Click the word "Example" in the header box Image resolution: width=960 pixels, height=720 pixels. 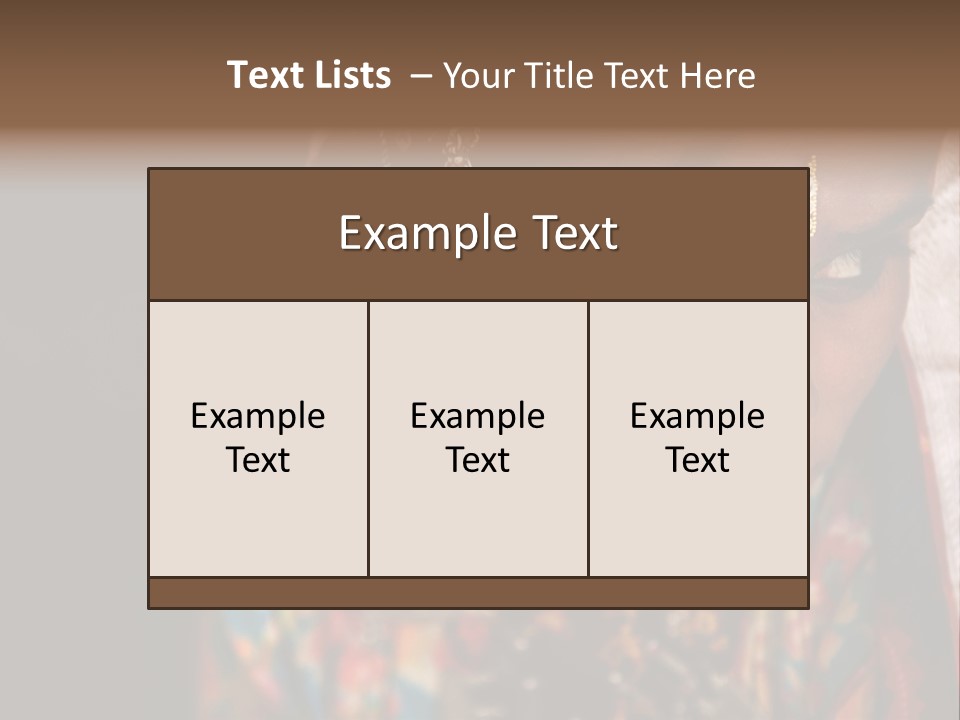[428, 233]
